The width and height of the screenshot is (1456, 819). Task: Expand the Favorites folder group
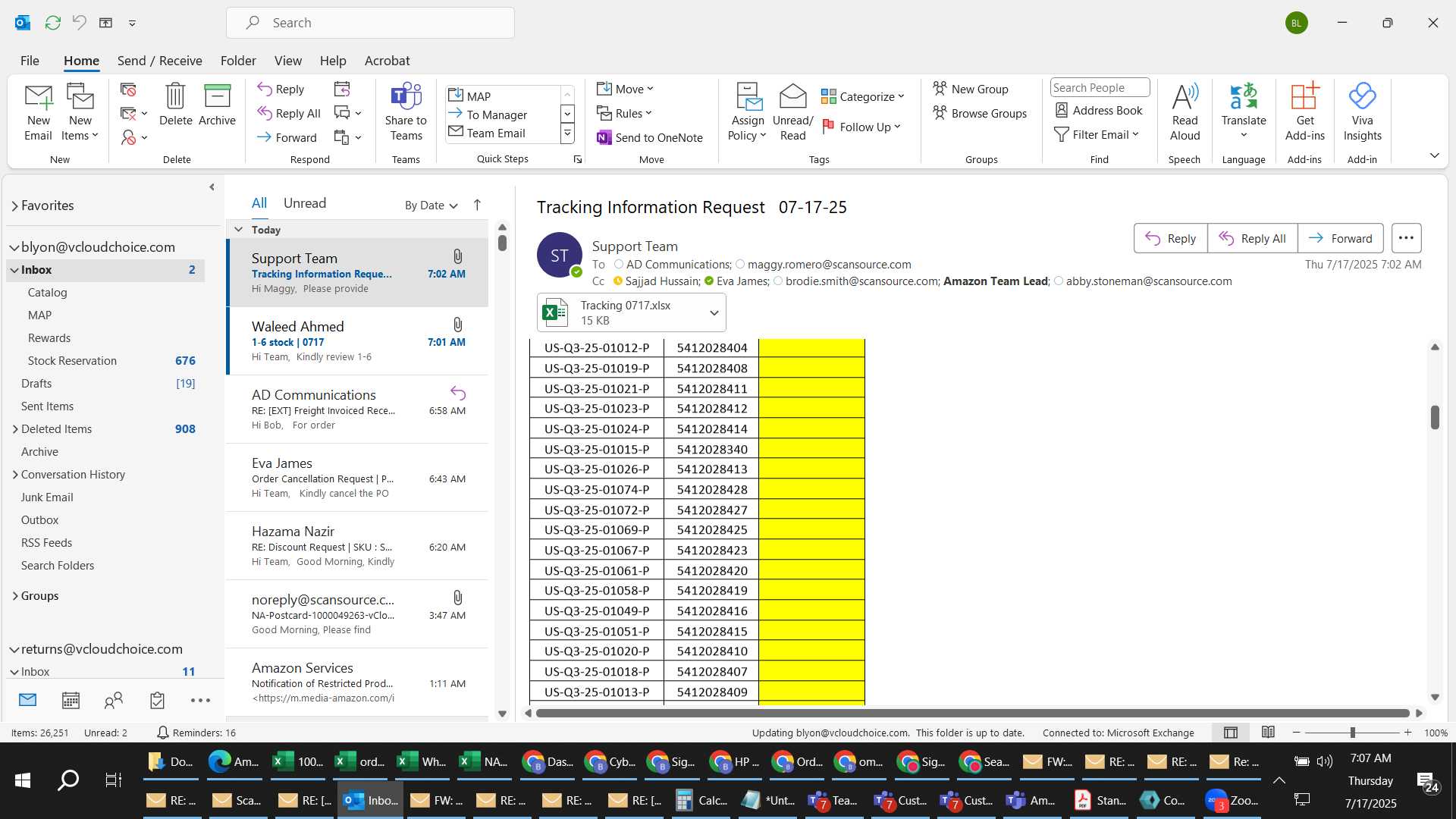coord(14,206)
